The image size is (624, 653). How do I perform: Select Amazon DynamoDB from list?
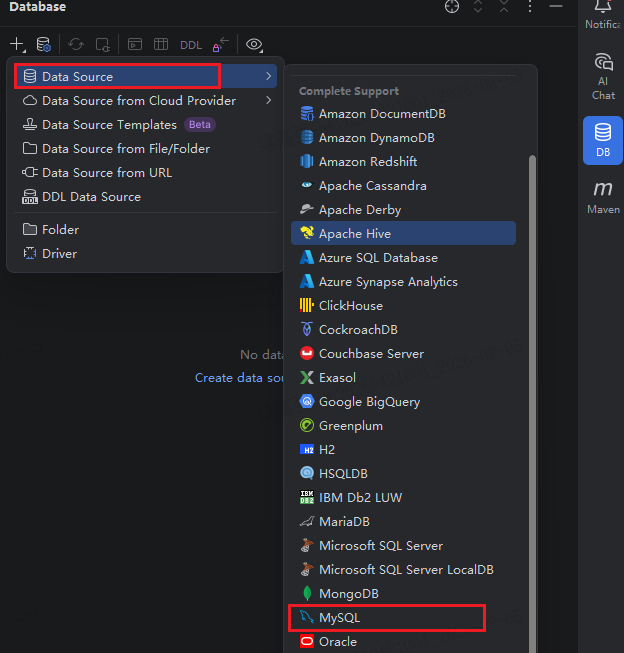[x=403, y=137]
